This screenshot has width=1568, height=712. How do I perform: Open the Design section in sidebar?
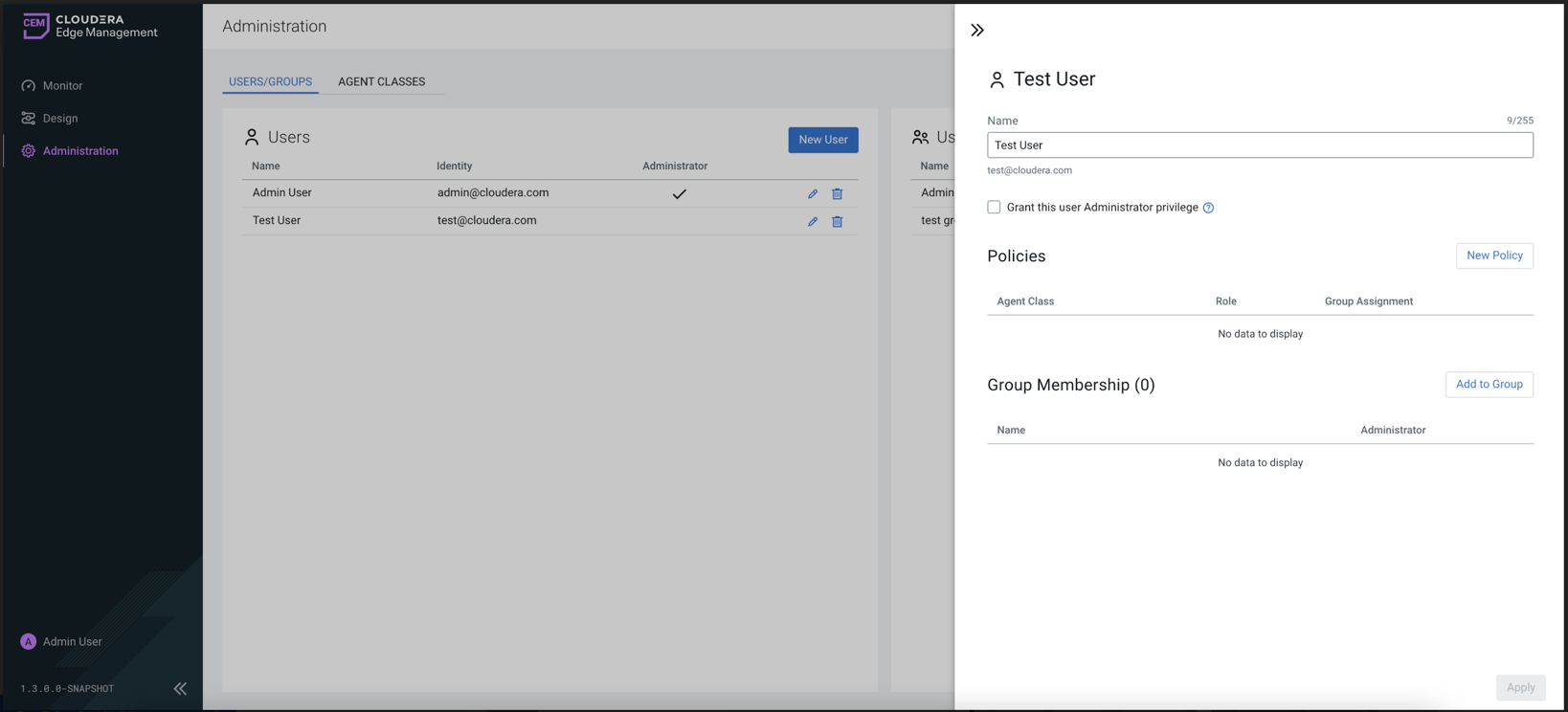point(59,119)
